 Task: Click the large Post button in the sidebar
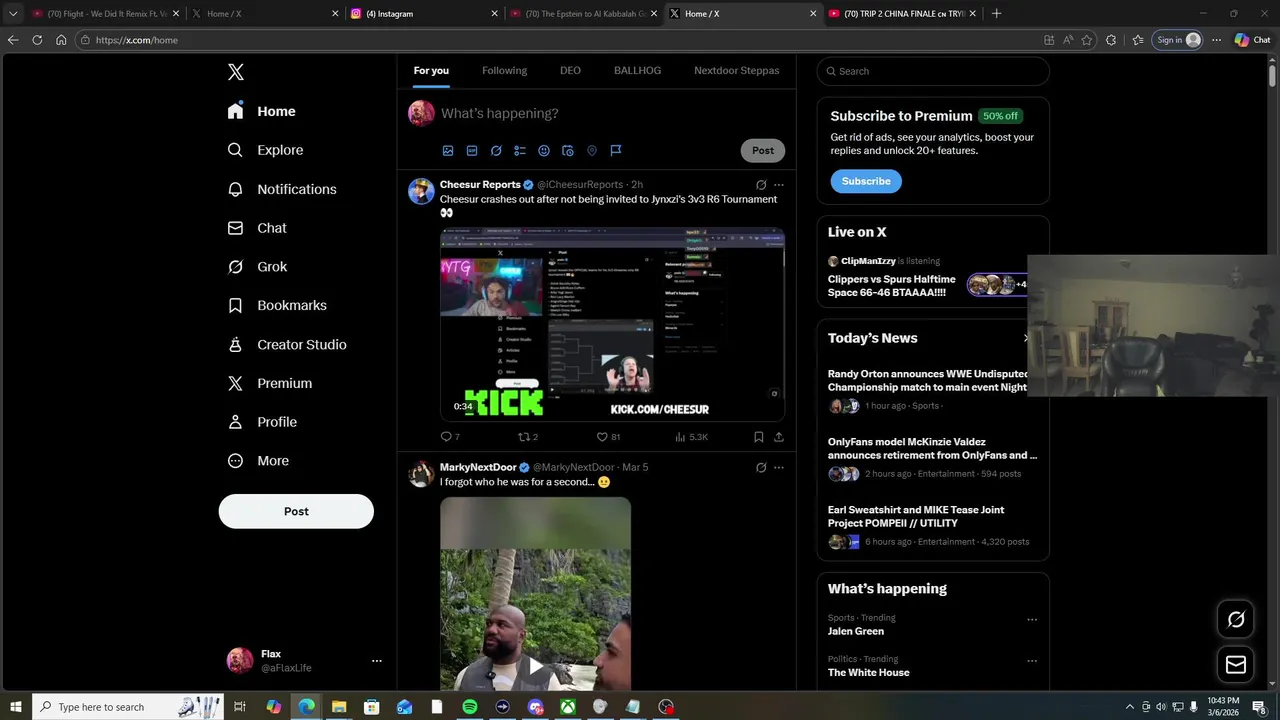tap(296, 511)
